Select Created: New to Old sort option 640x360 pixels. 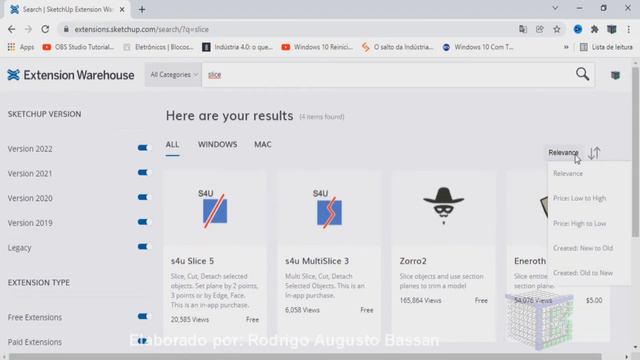[583, 248]
